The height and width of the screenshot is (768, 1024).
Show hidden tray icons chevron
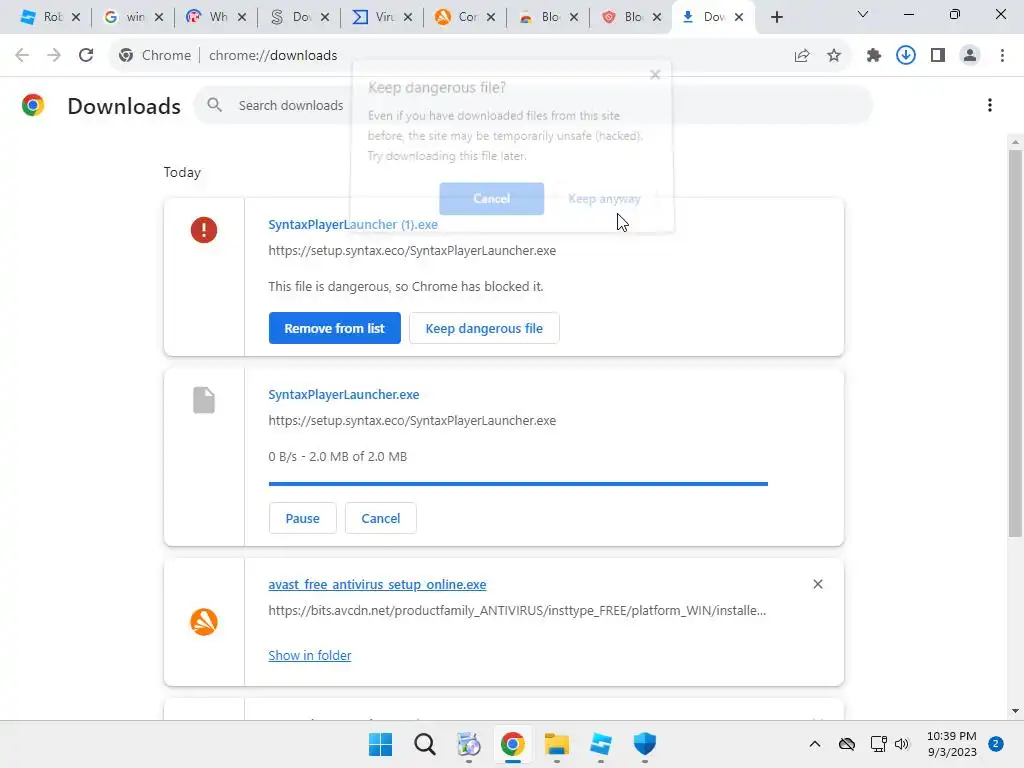point(815,744)
